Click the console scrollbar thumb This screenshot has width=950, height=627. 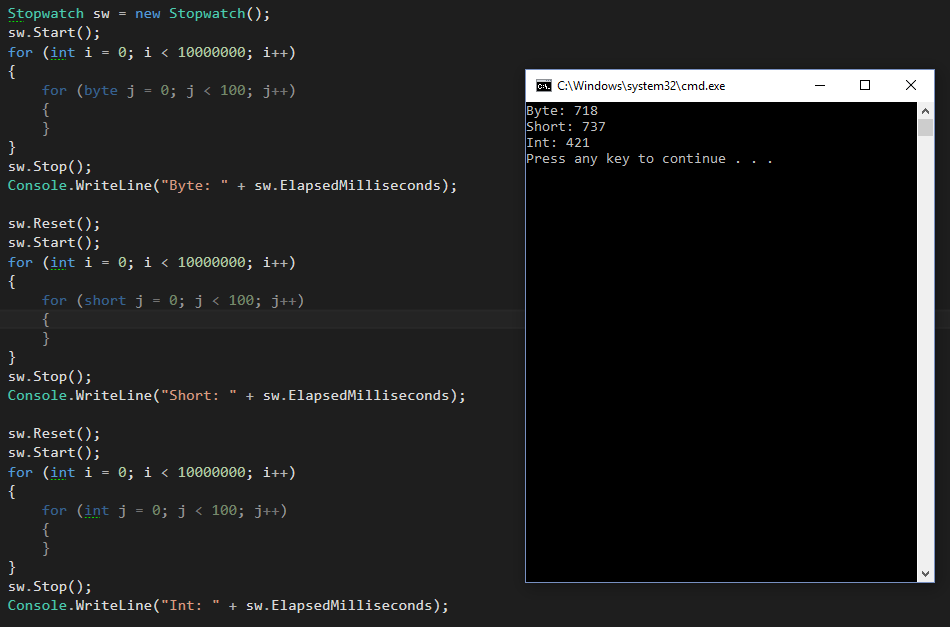click(x=925, y=127)
